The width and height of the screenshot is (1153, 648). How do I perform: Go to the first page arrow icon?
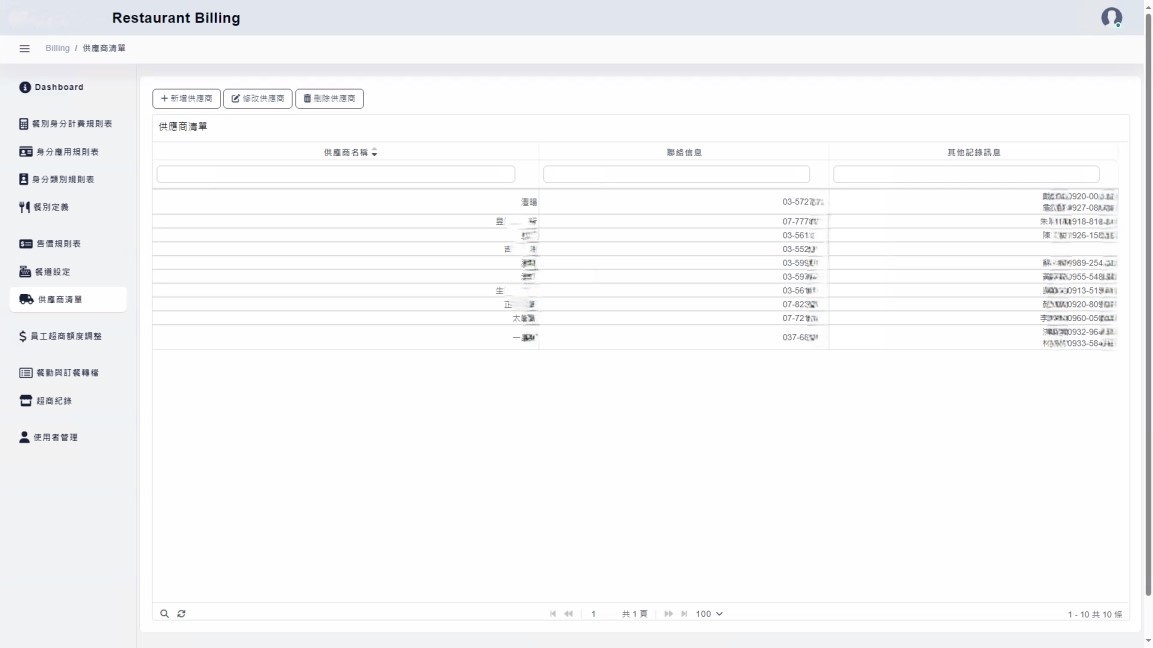(554, 613)
